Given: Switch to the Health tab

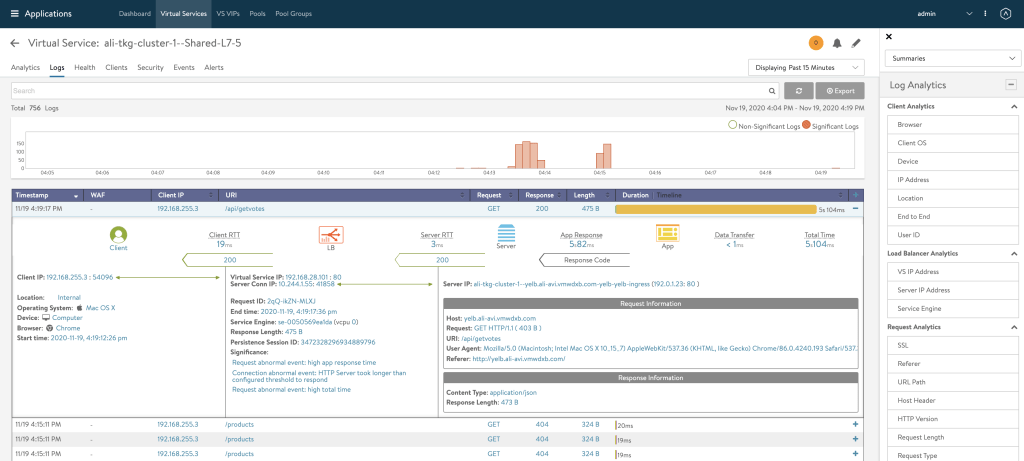Looking at the screenshot, I should (85, 67).
